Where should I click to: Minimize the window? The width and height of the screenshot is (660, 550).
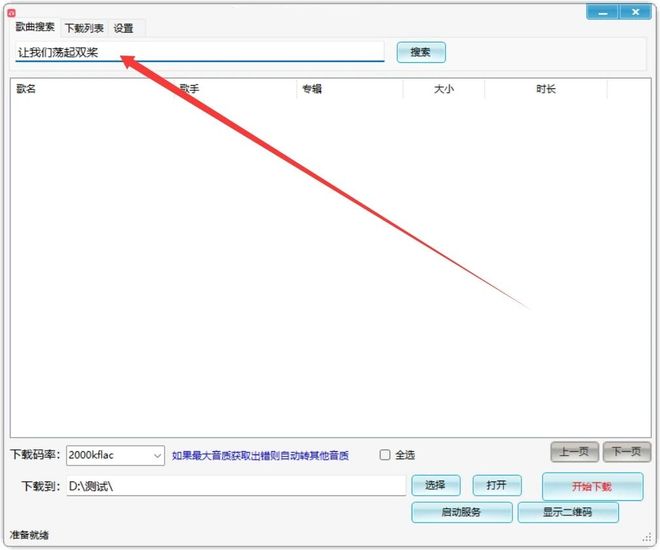[x=602, y=12]
